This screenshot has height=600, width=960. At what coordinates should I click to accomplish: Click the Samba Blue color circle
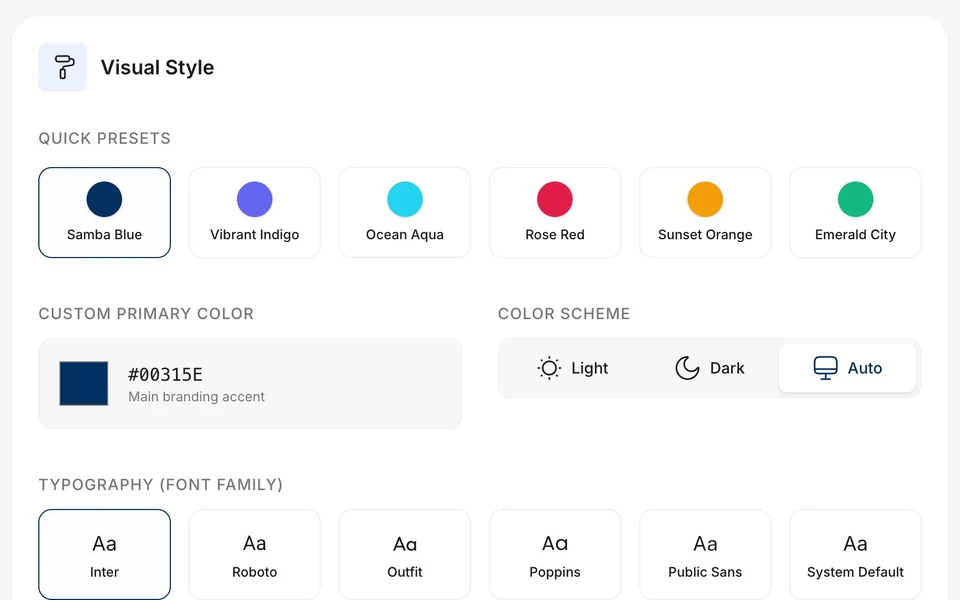point(104,199)
